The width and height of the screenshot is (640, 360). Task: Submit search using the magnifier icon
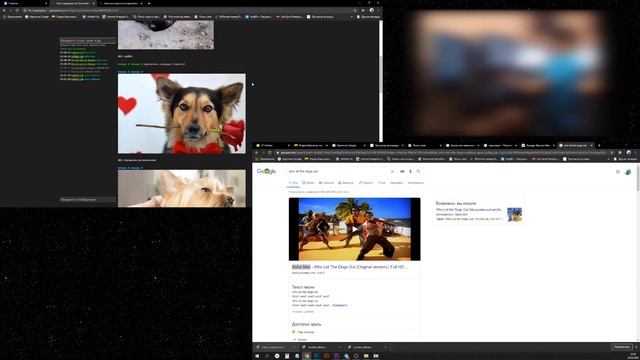pos(418,171)
